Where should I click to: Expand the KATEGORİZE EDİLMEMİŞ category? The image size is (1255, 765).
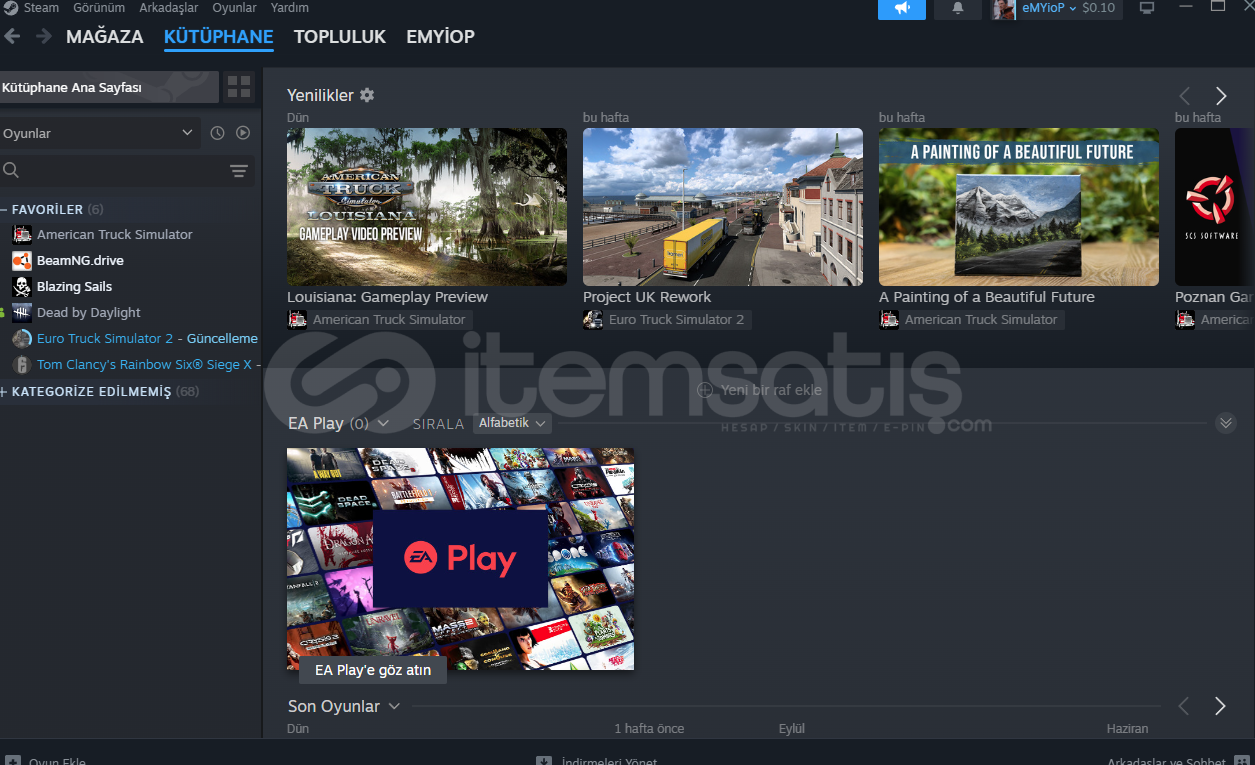(5, 392)
